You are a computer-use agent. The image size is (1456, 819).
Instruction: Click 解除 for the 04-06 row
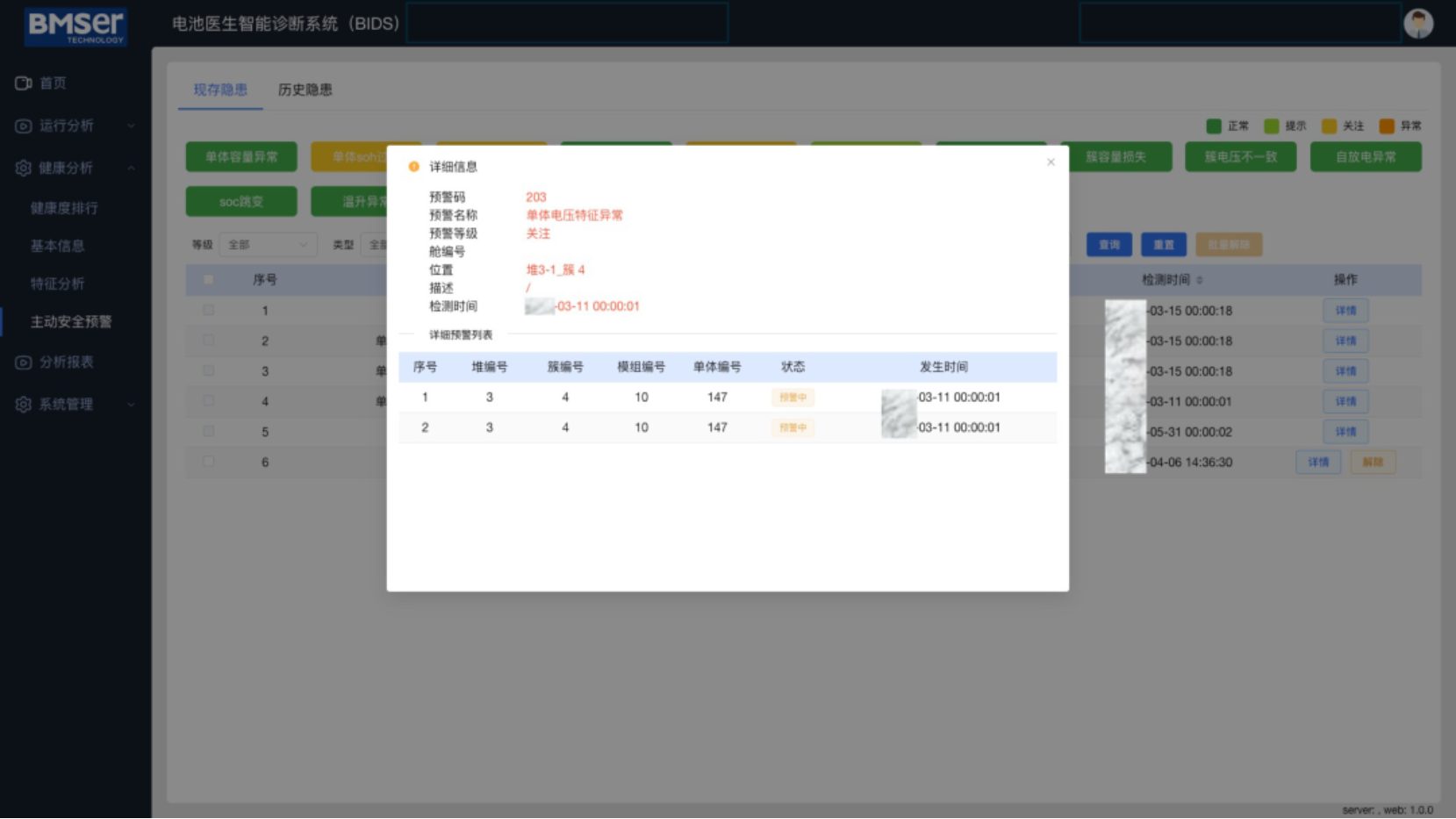pos(1373,462)
